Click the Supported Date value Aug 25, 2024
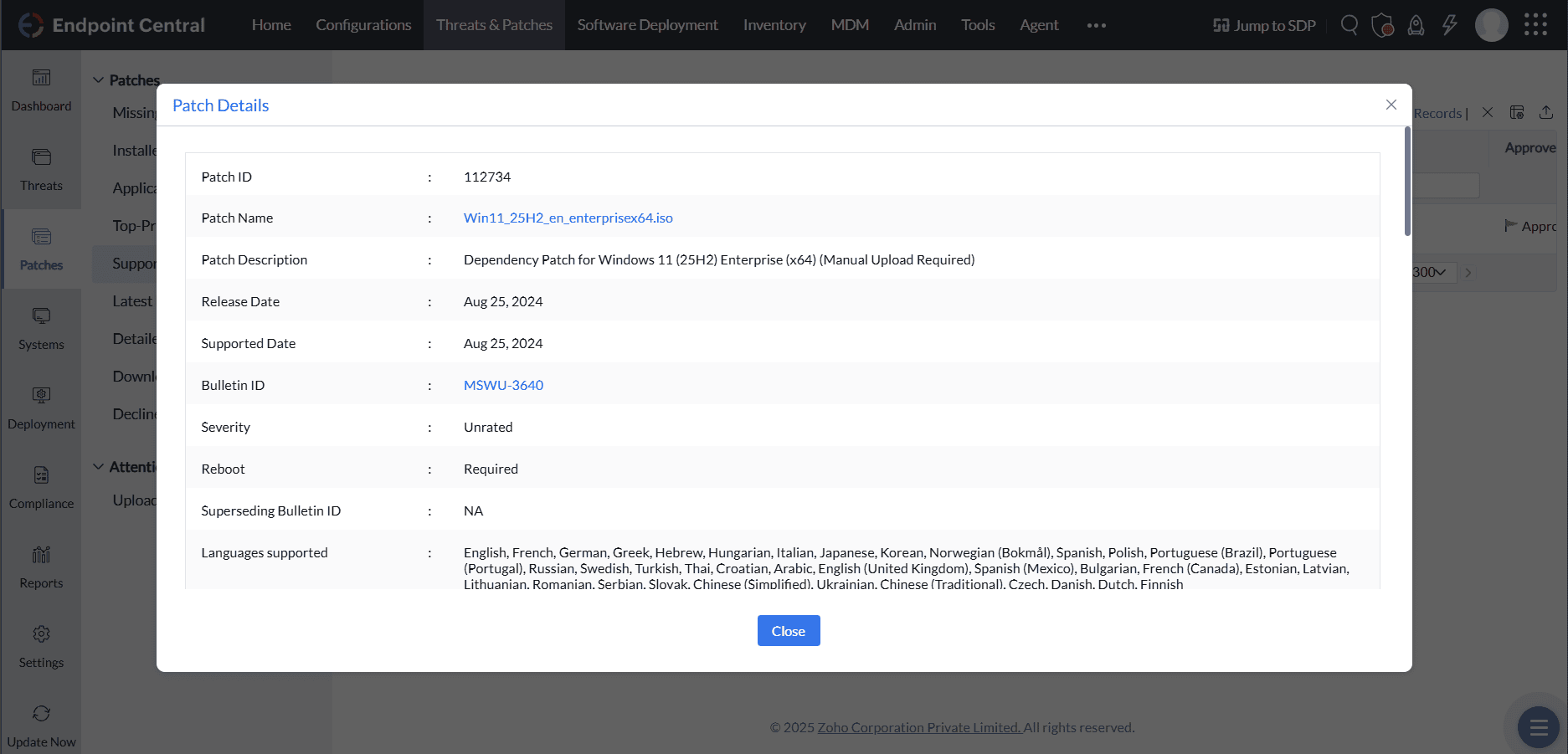The width and height of the screenshot is (1568, 754). click(503, 343)
